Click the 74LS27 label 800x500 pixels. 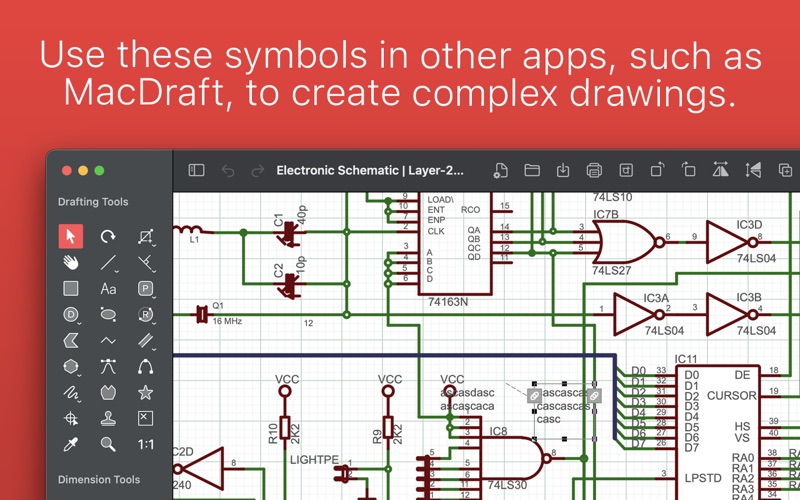(x=611, y=270)
